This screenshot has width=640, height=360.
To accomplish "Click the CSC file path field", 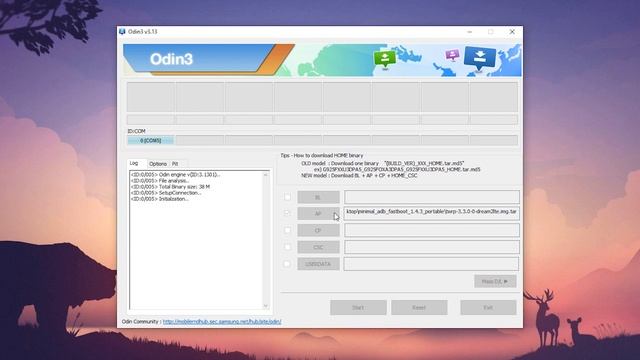I will pos(432,247).
